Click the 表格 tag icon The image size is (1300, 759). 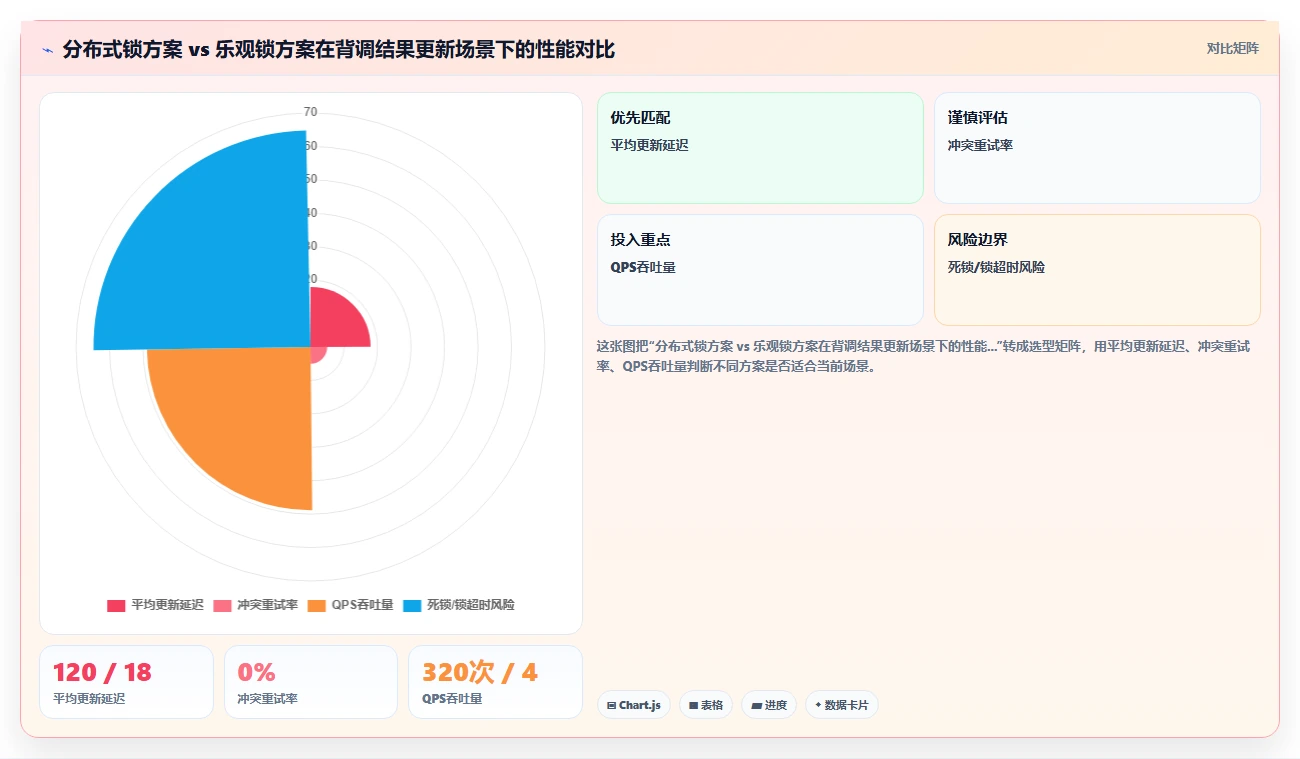pyautogui.click(x=693, y=705)
